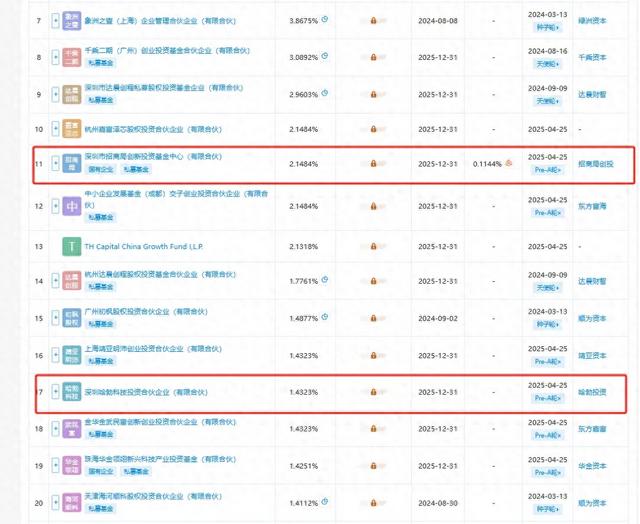Expand row 12 plus toggle

pos(56,206)
